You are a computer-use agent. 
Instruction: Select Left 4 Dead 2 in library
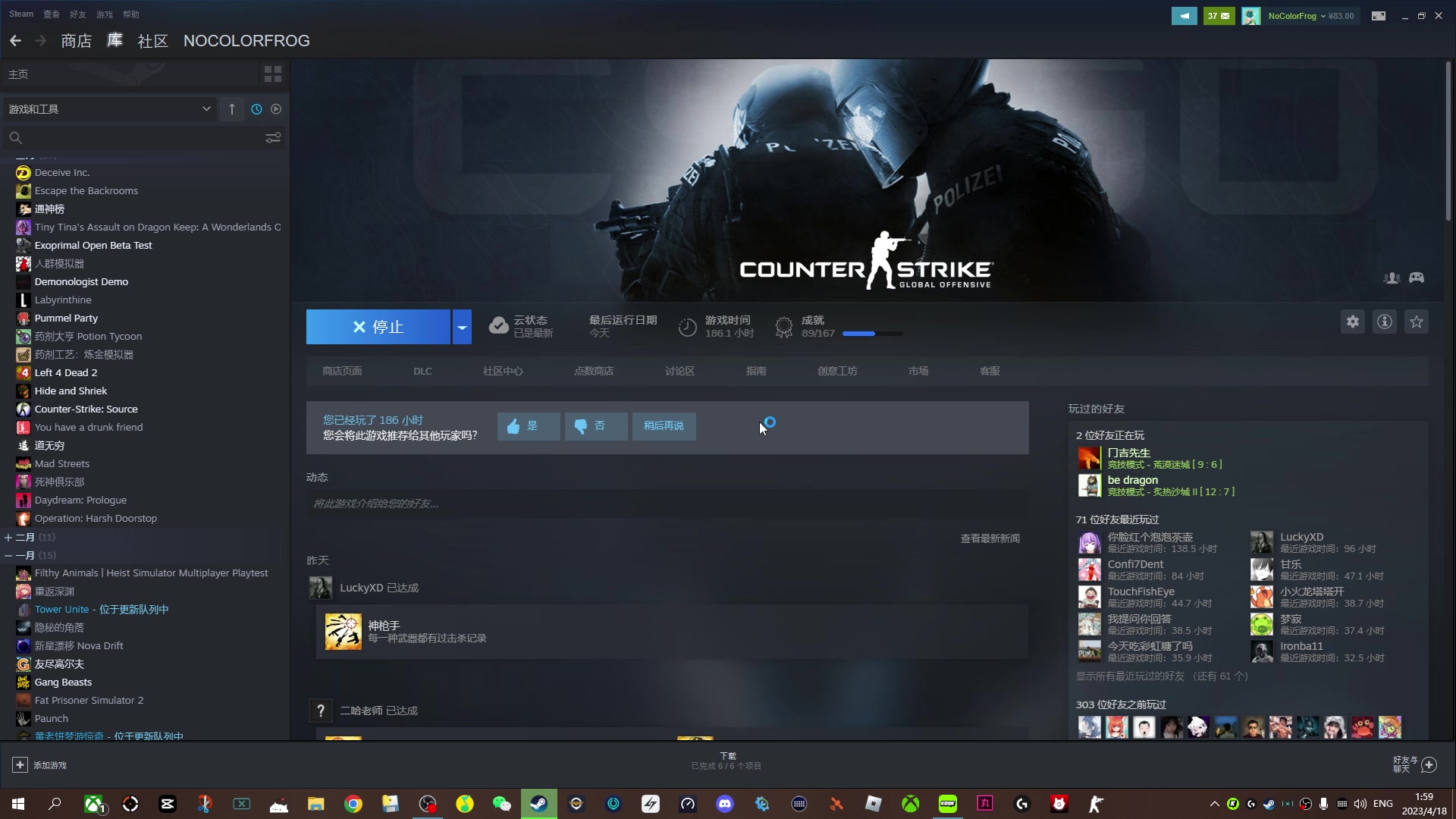[66, 373]
